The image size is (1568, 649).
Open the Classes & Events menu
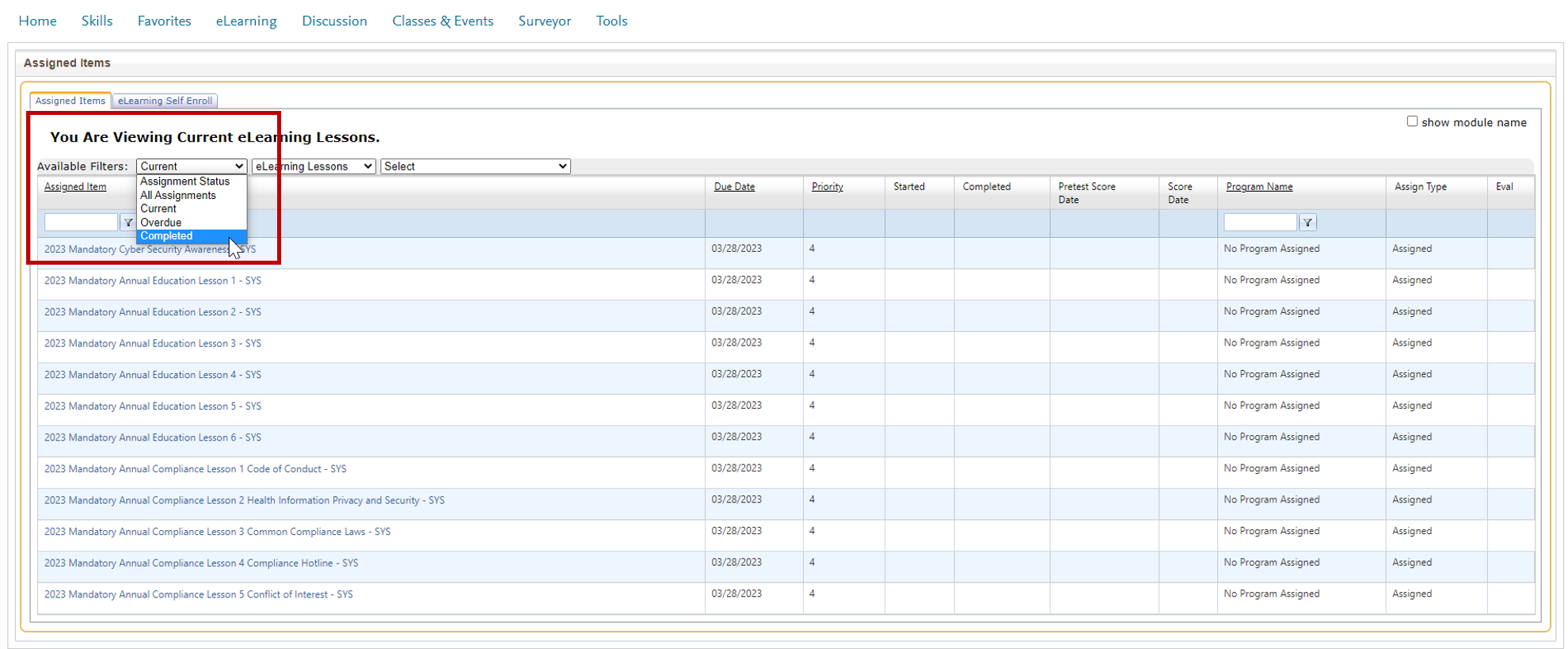pyautogui.click(x=443, y=21)
